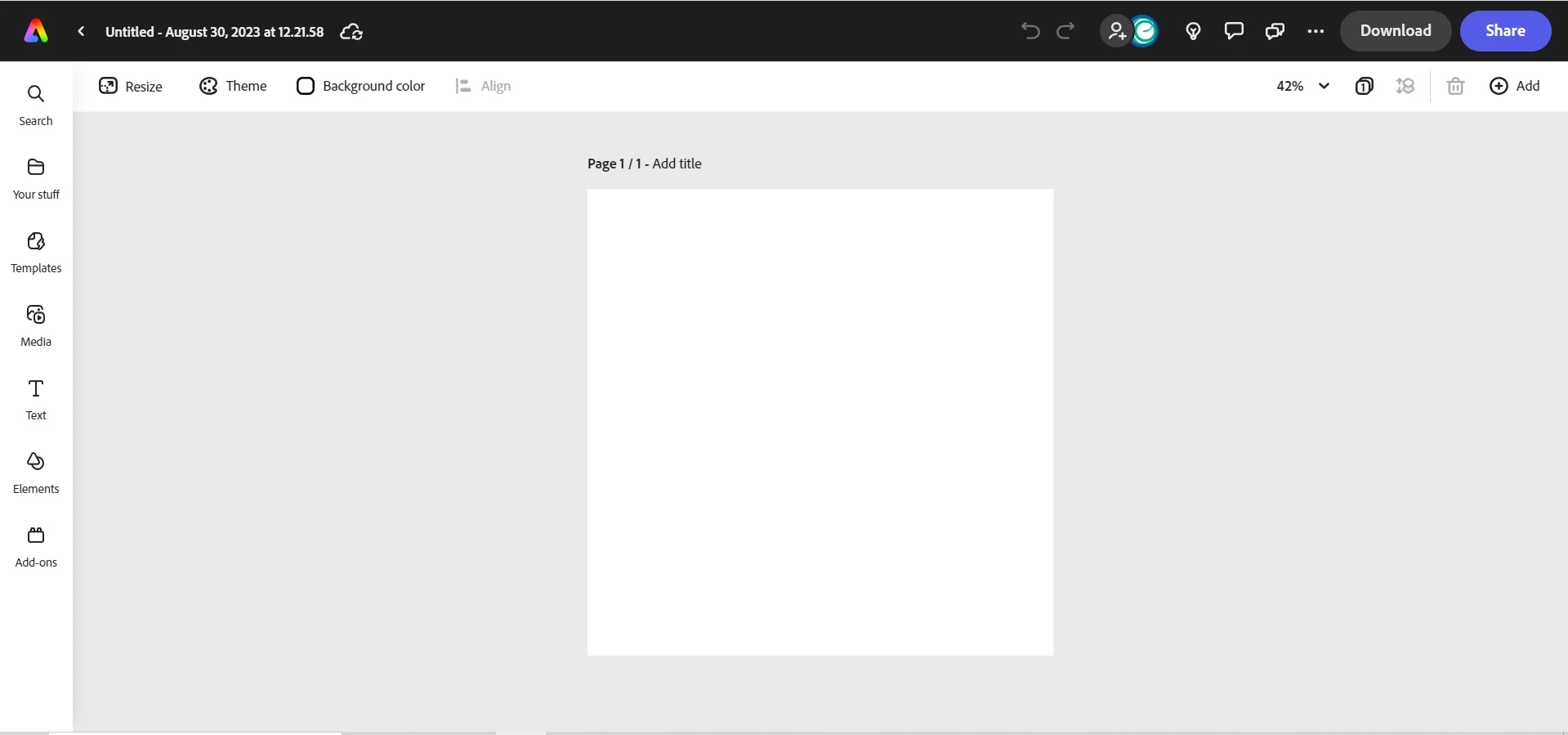Open the Text panel

[36, 400]
